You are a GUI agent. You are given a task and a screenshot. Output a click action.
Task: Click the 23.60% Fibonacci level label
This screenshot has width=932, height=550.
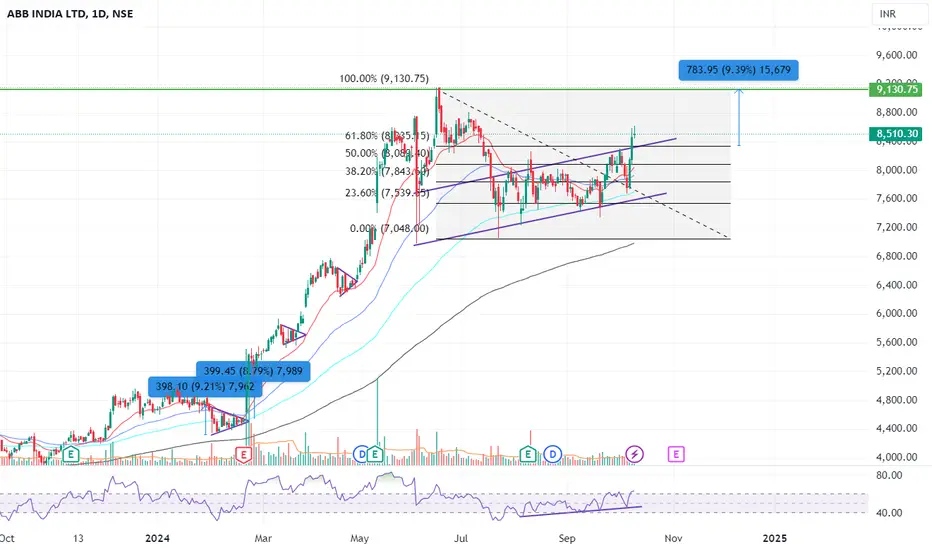(x=387, y=193)
